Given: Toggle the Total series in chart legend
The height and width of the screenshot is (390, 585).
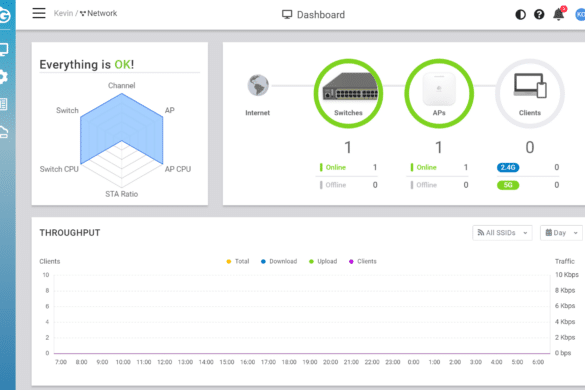Looking at the screenshot, I should (238, 261).
